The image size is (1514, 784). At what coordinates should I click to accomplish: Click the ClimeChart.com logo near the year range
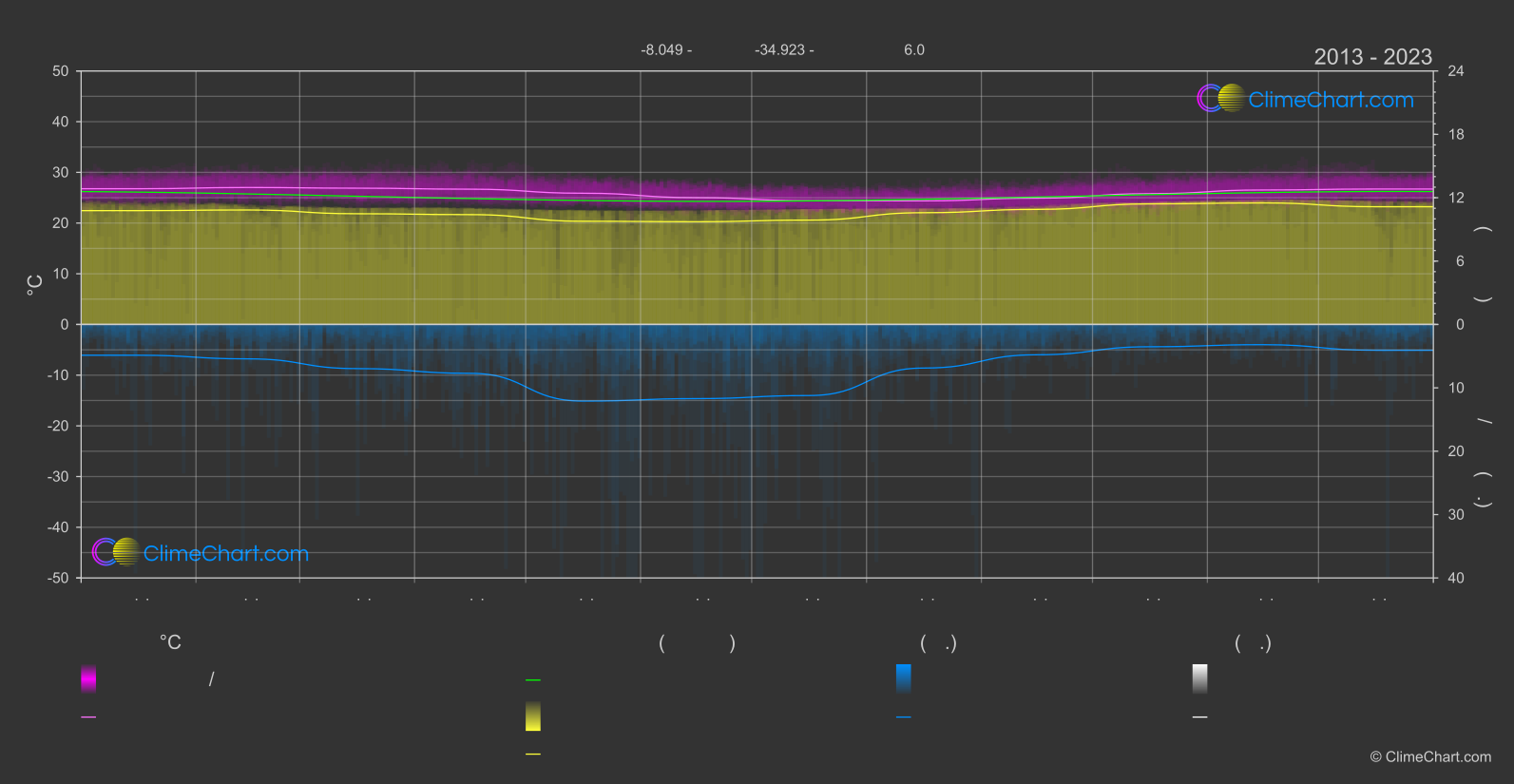point(1305,99)
